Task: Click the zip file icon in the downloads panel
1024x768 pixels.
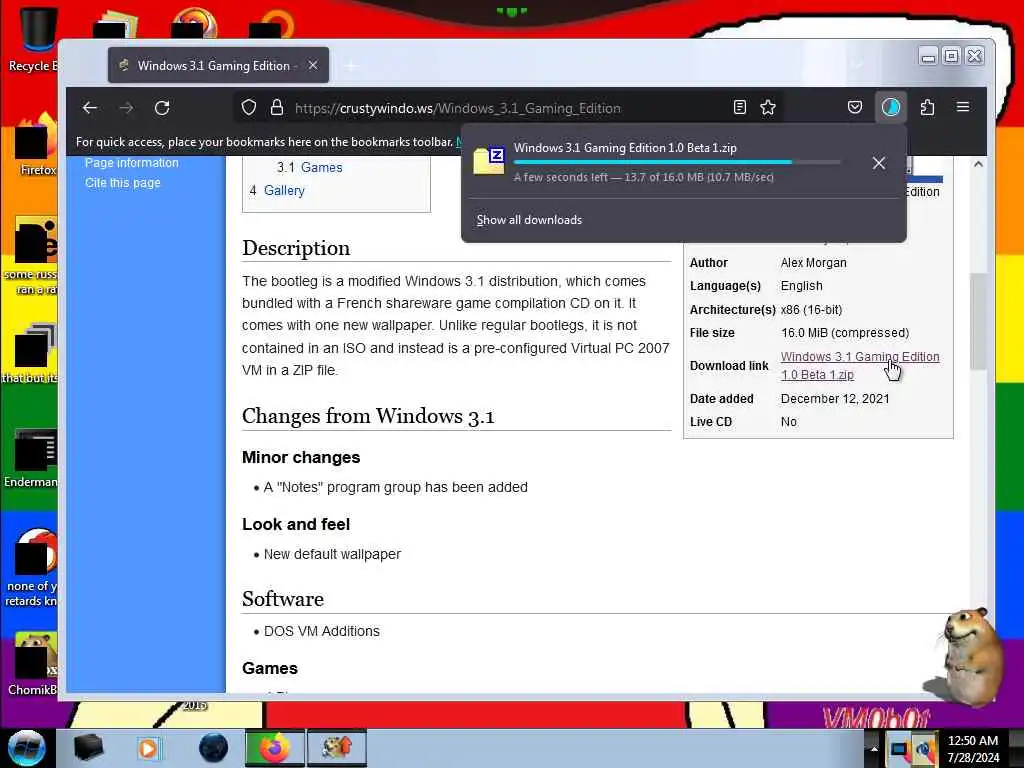Action: [488, 161]
